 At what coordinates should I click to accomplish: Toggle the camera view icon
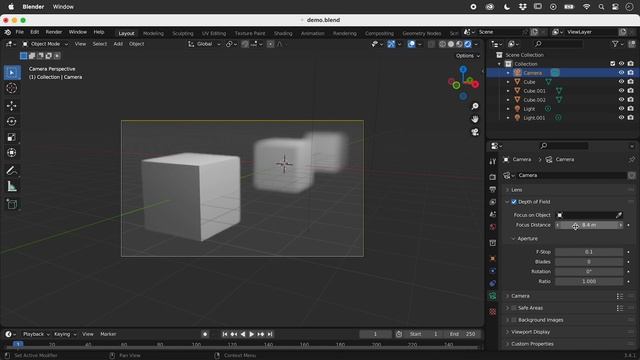coord(475,132)
